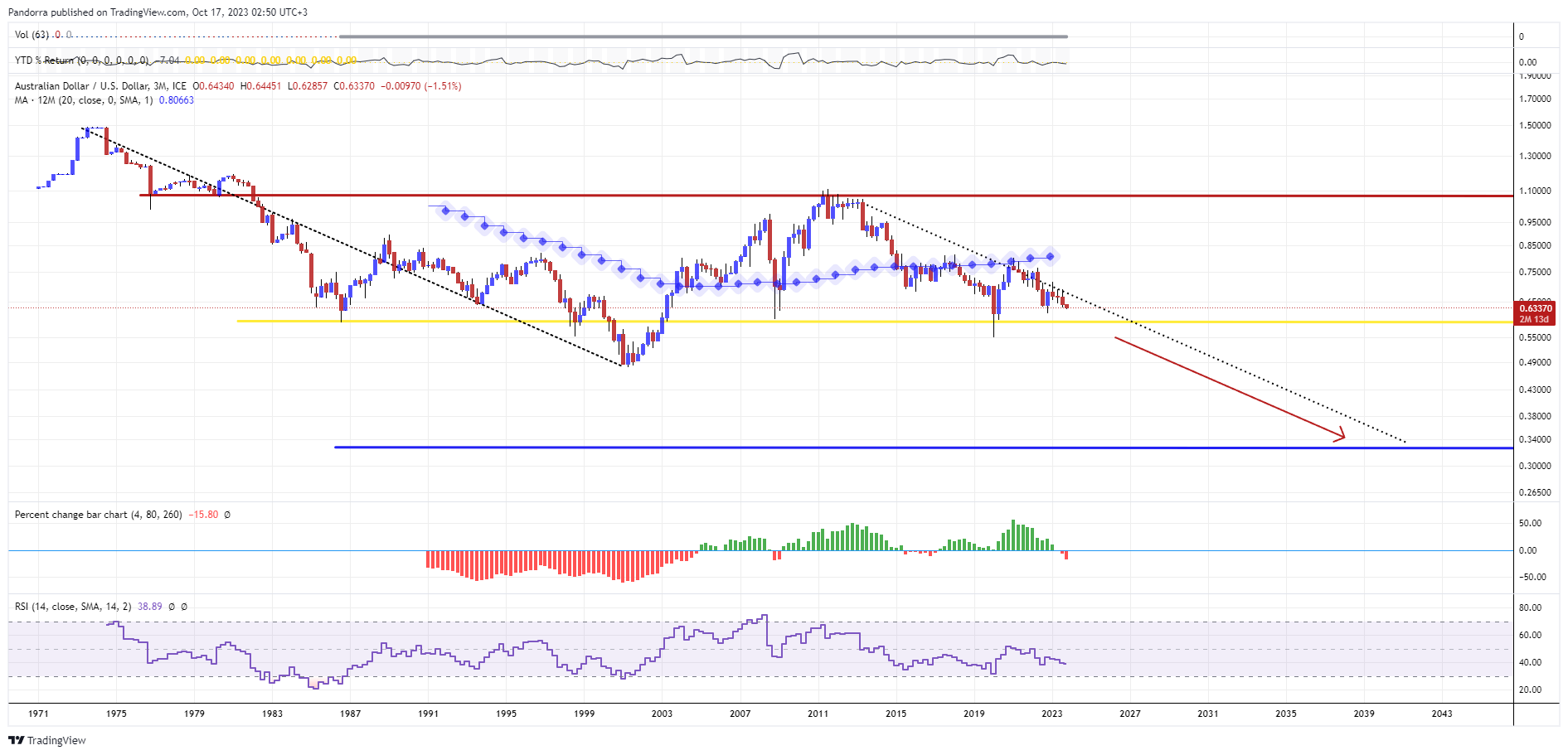This screenshot has width=1568, height=755.
Task: Click the 20.00 label on the RSI scale
Action: point(1531,690)
